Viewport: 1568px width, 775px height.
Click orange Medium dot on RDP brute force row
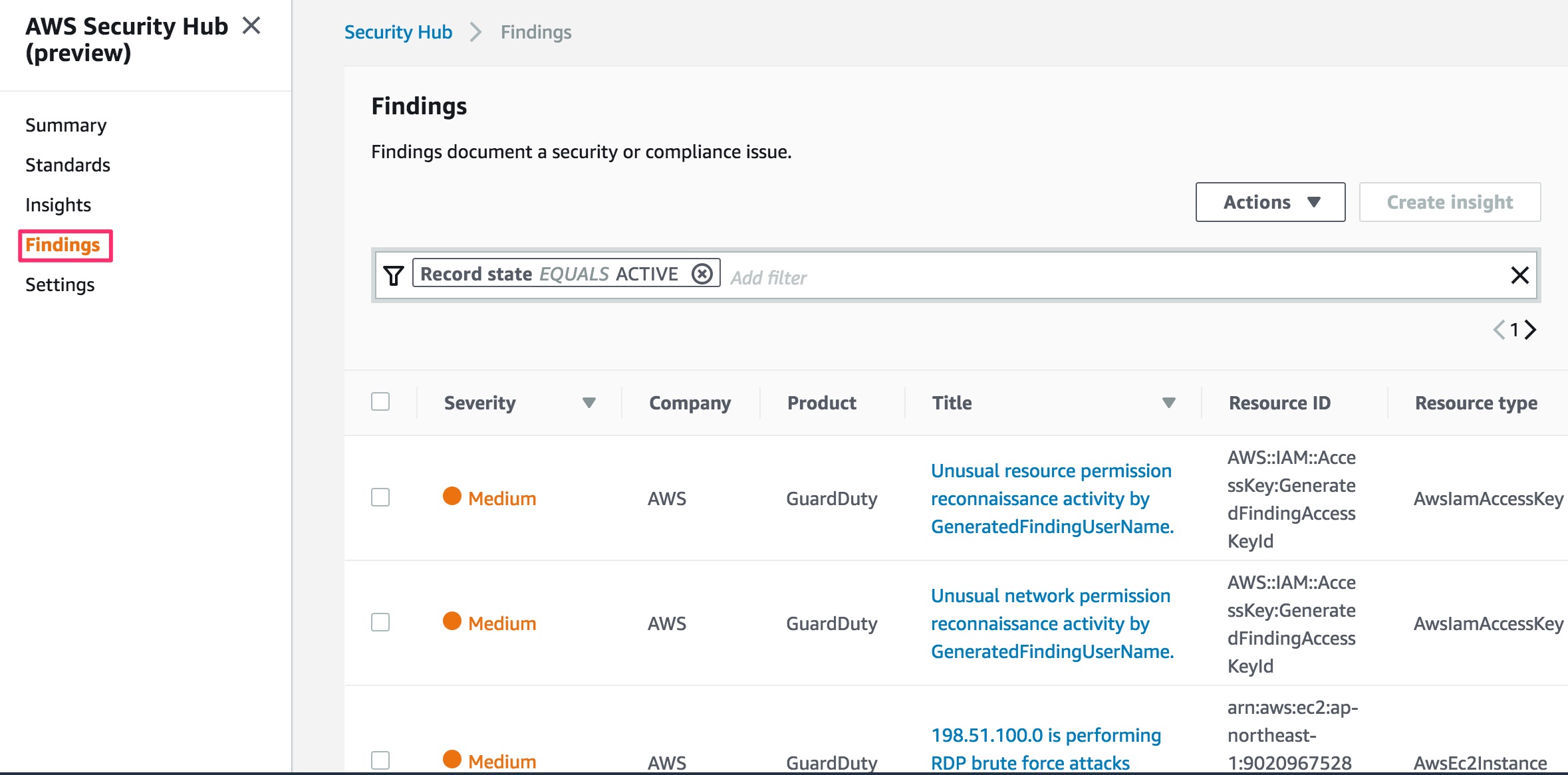[x=452, y=759]
